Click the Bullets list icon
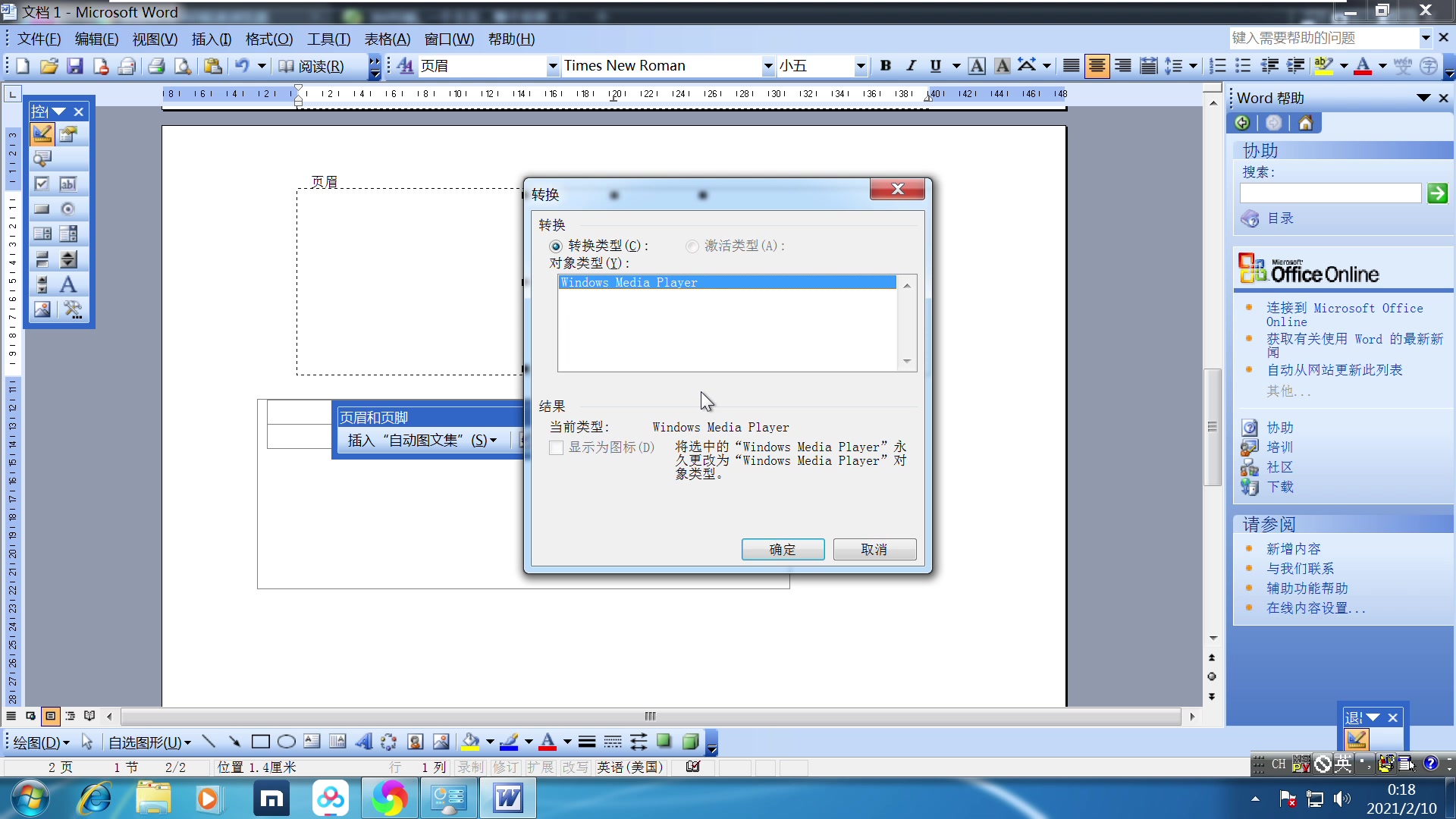This screenshot has height=819, width=1456. coord(1244,66)
